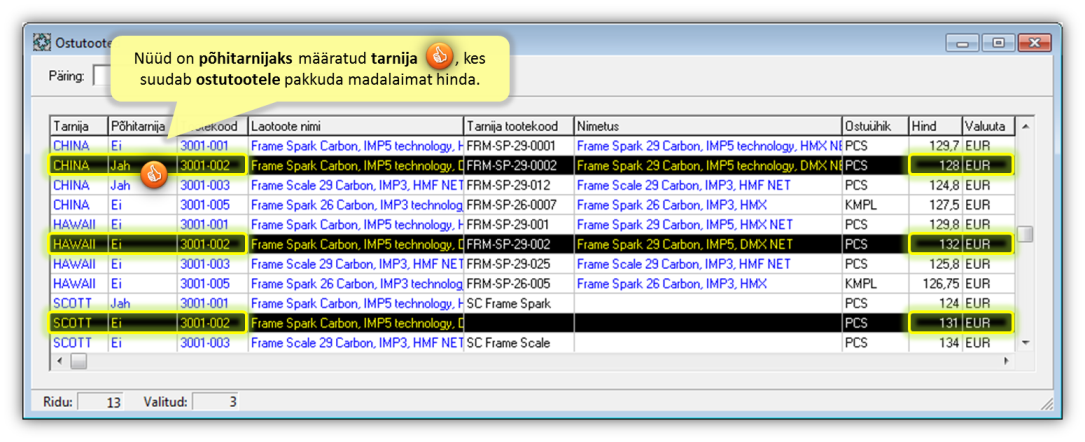1085x442 pixels.
Task: Select the SC Frame Scale cell
Action: (518, 342)
